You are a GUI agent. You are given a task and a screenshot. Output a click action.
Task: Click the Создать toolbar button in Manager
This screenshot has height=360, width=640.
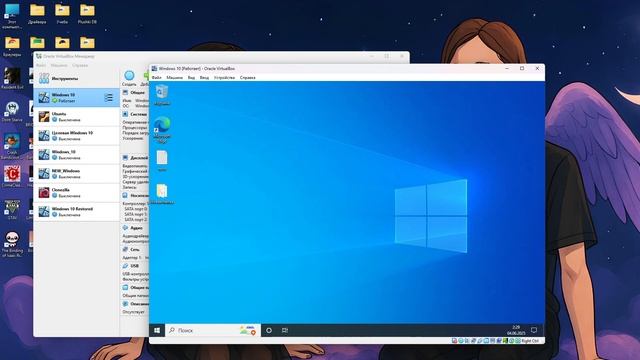pyautogui.click(x=129, y=78)
